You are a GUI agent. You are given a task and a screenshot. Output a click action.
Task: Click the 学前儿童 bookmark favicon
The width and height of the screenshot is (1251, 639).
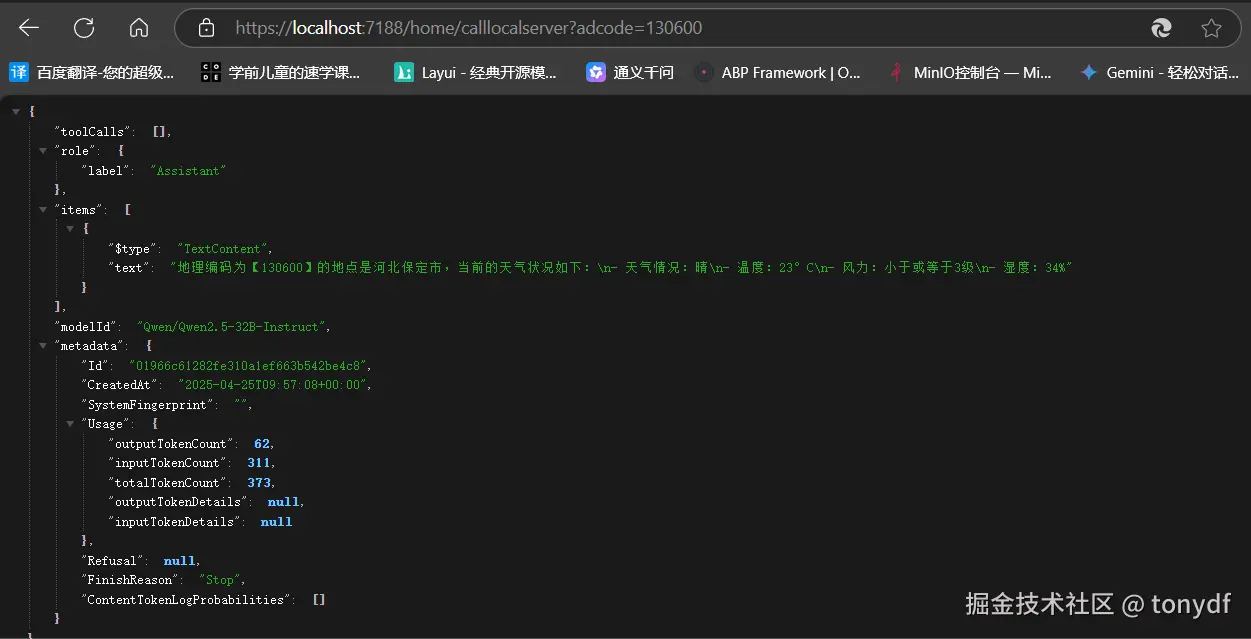pos(210,72)
